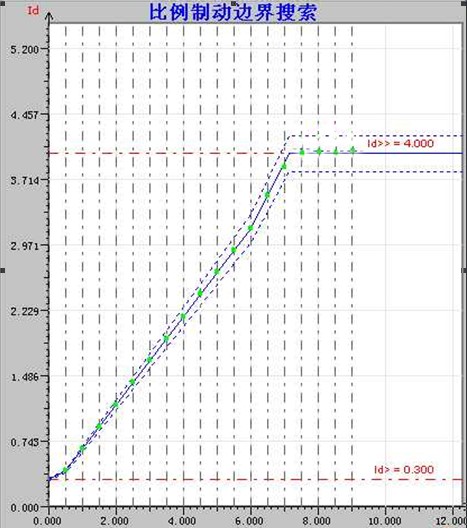Click the 5.200 tick label on the vertical axis

tap(25, 50)
